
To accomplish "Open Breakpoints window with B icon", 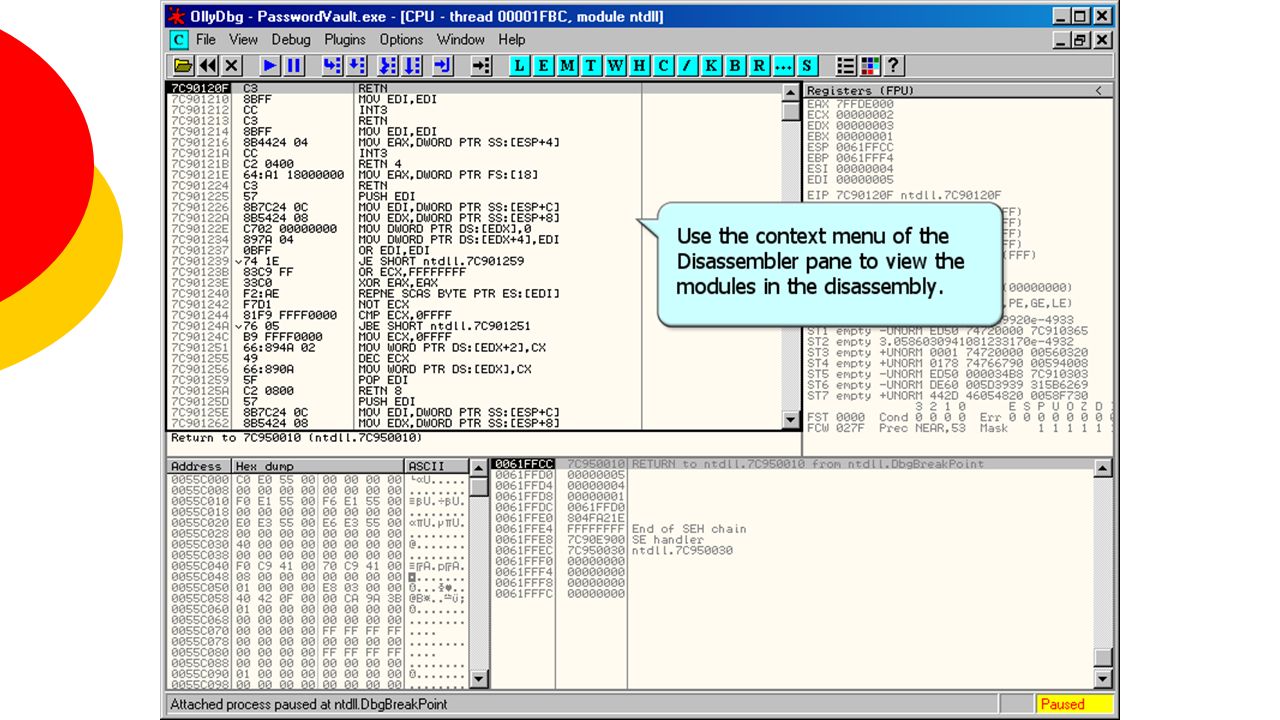I will point(736,66).
